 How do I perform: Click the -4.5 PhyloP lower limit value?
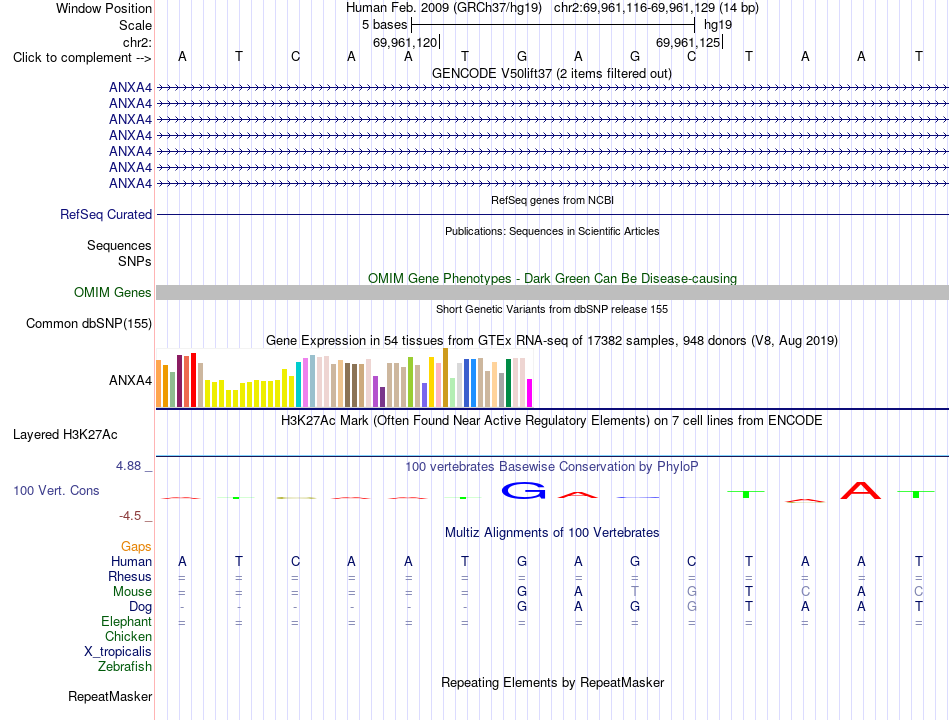(x=130, y=516)
